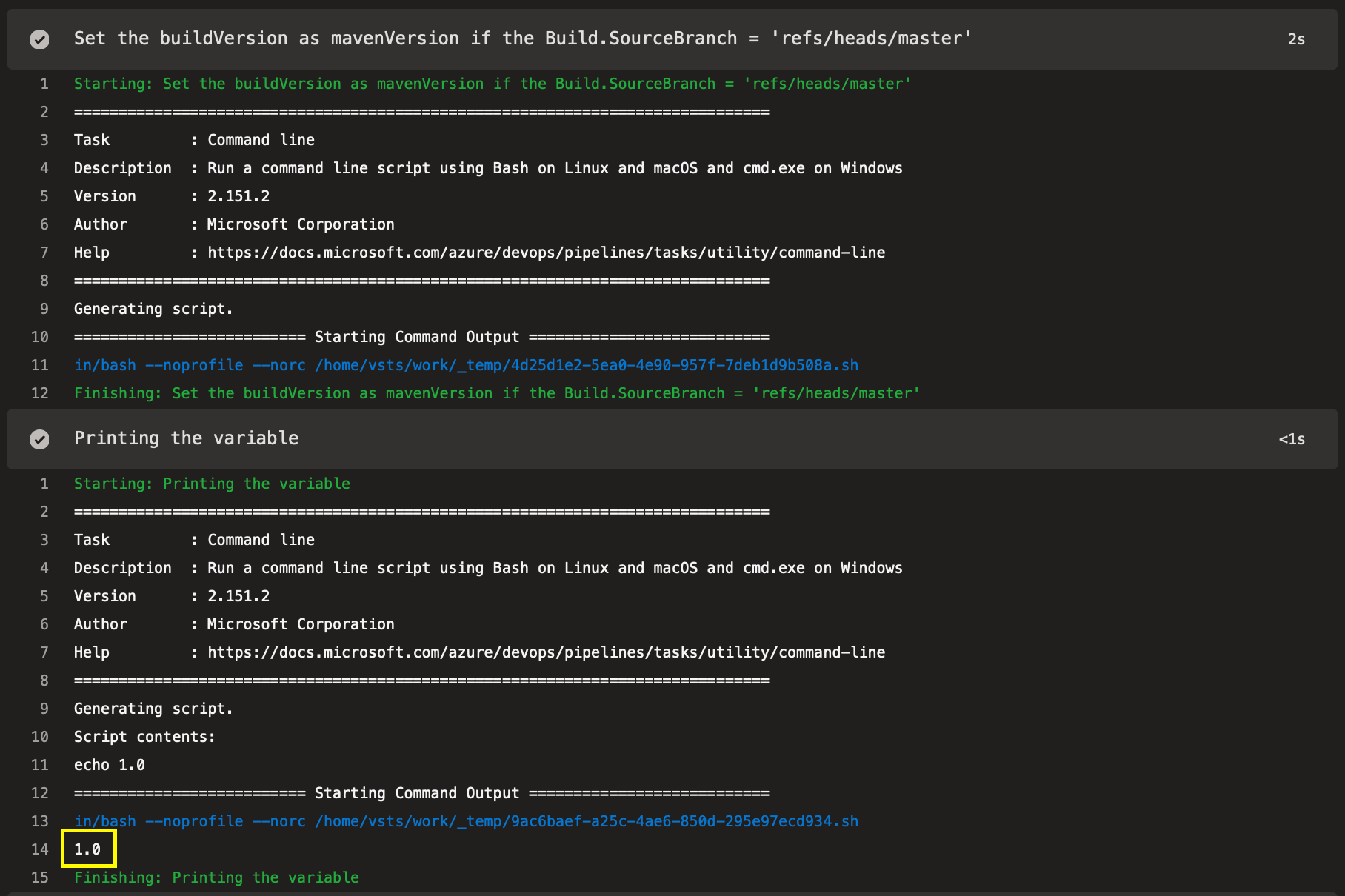
Task: Open the command-line docs URL in second log
Action: click(546, 652)
